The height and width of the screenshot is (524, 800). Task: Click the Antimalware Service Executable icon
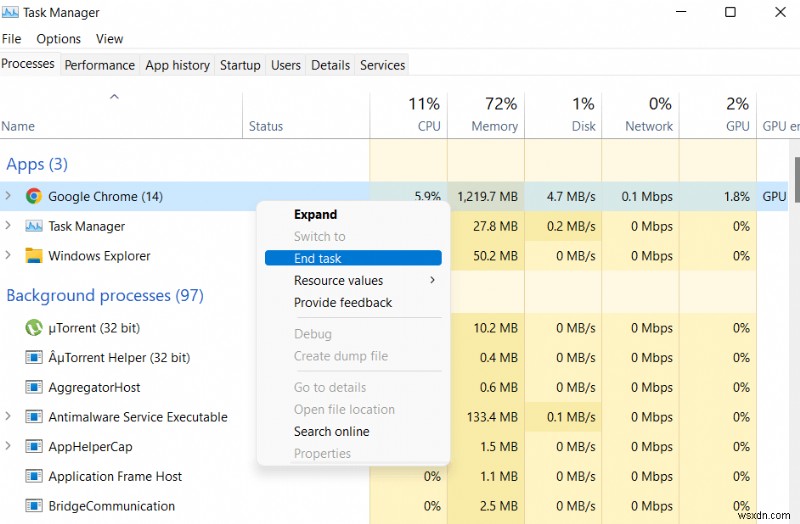[34, 417]
